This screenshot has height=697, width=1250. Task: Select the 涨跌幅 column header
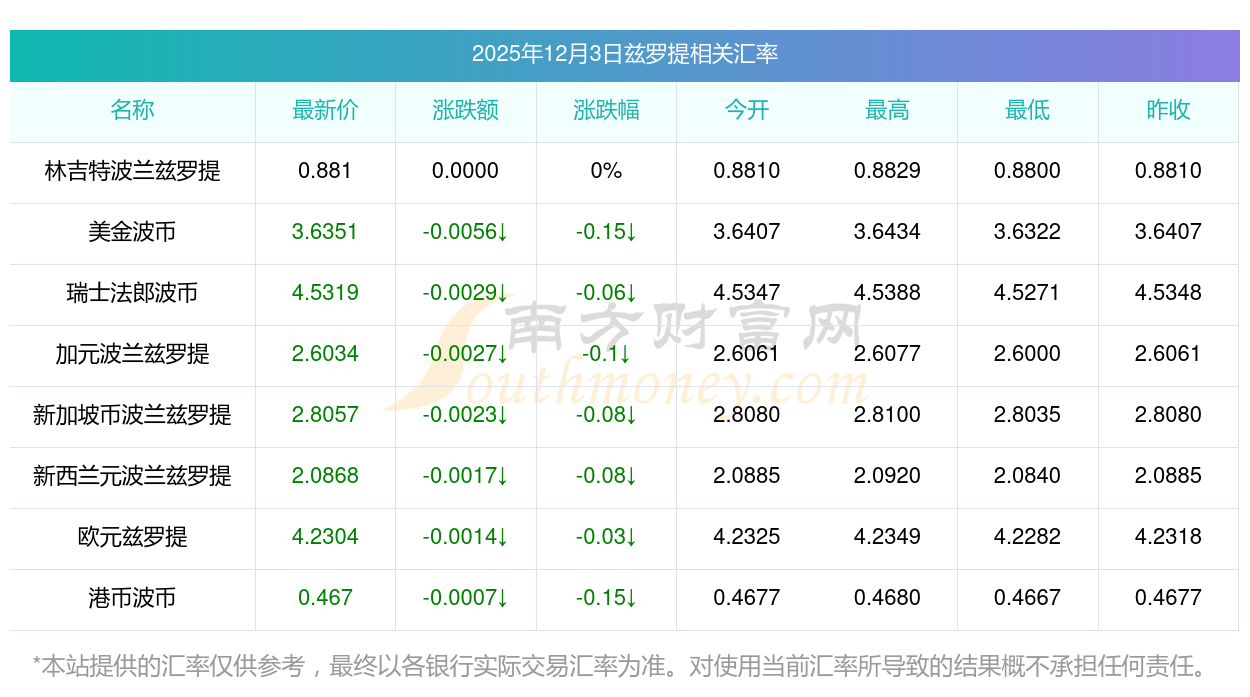coord(606,110)
